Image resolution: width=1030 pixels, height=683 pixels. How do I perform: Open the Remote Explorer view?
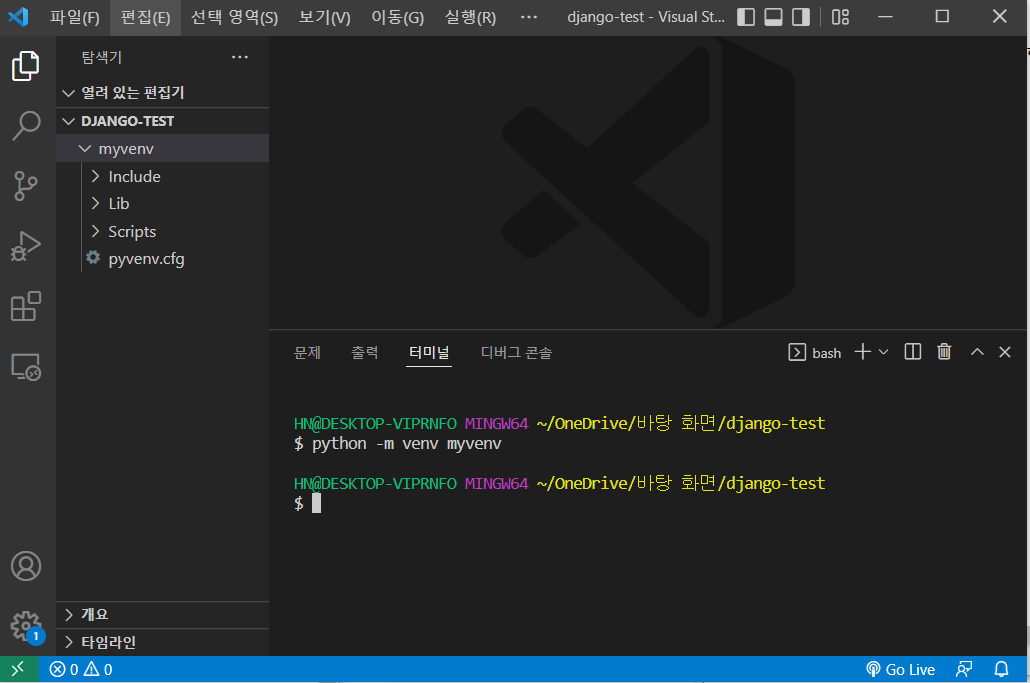pos(26,366)
